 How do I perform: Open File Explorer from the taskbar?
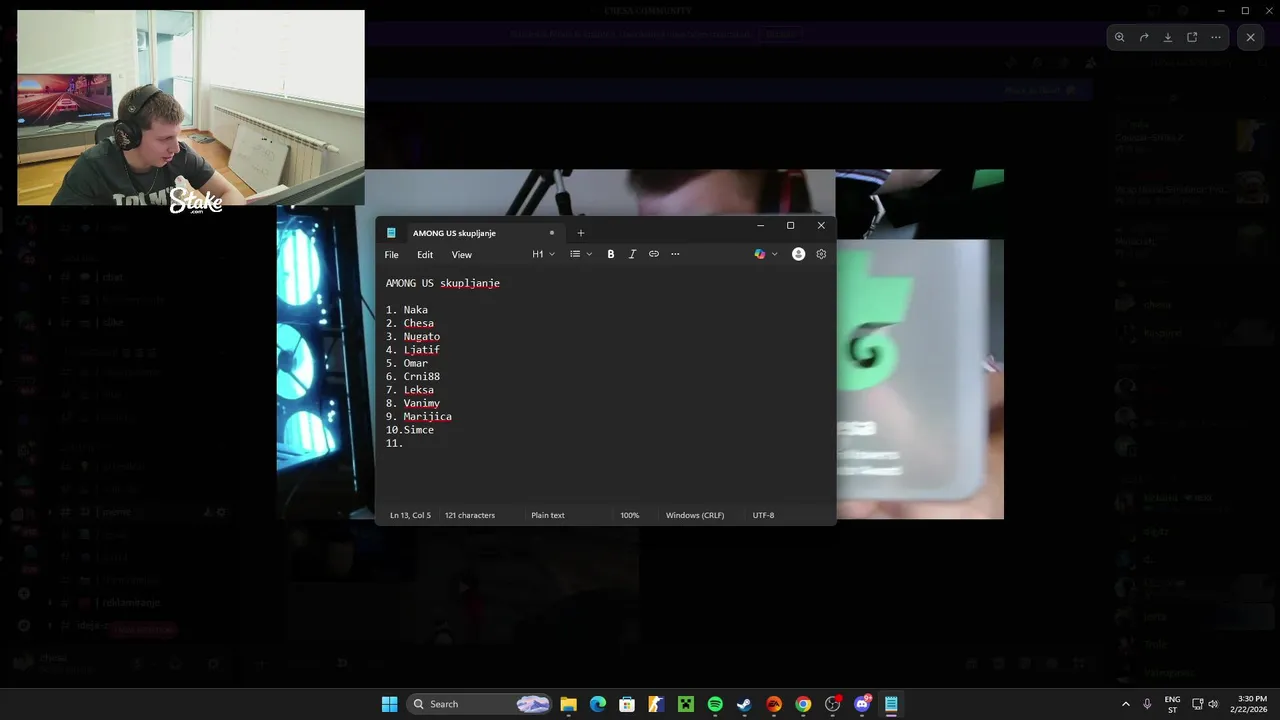[568, 704]
